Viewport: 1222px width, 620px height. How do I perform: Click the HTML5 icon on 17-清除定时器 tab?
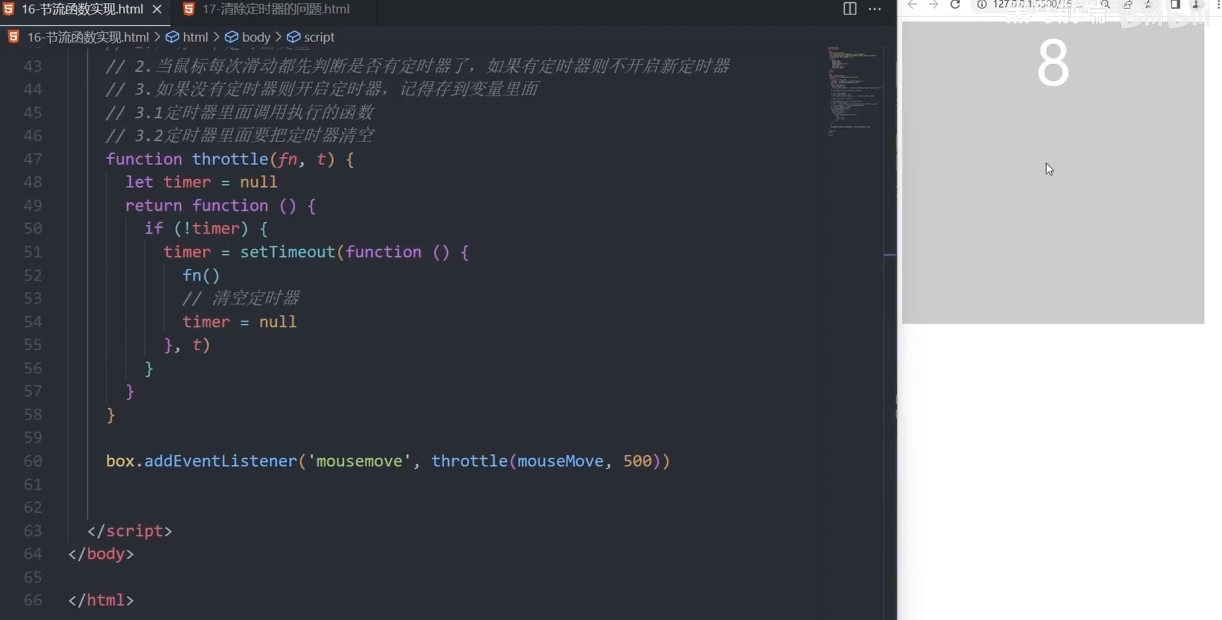pos(189,9)
